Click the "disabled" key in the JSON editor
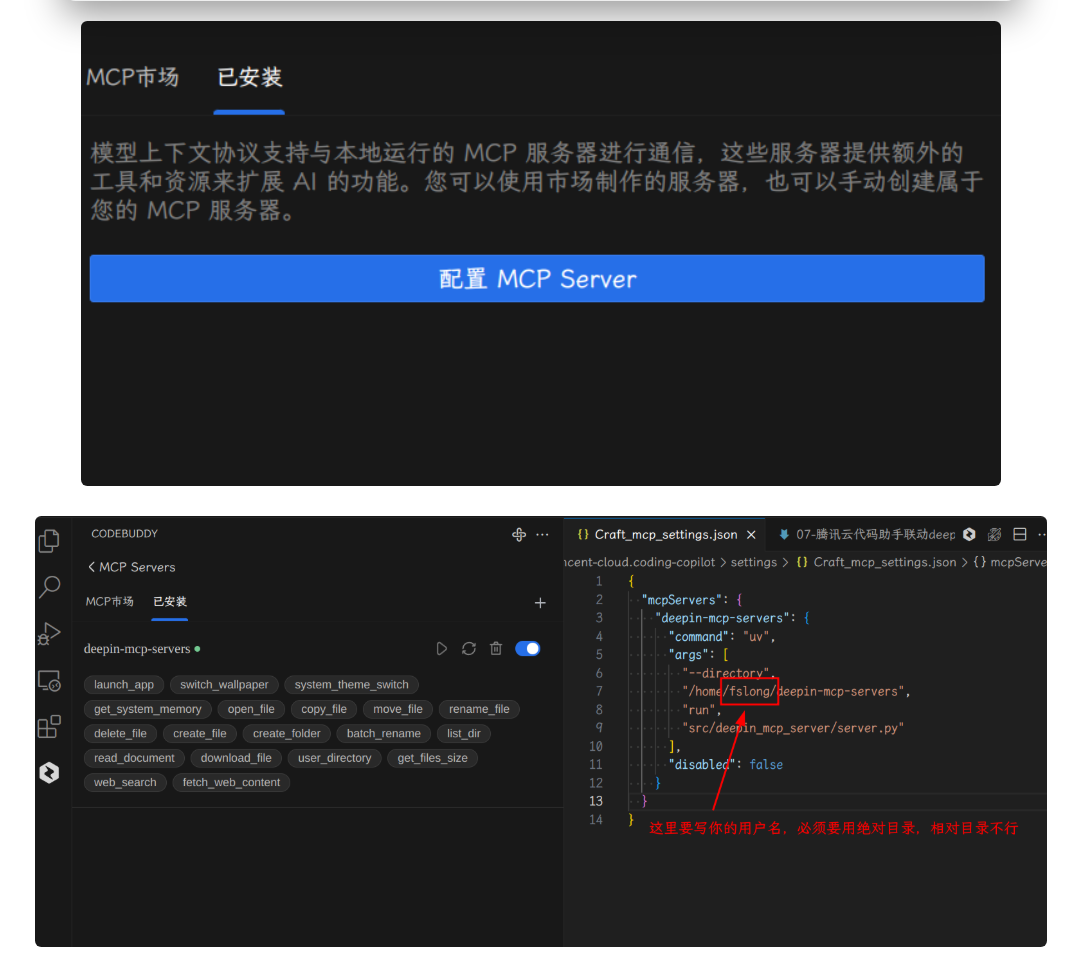 (x=699, y=765)
